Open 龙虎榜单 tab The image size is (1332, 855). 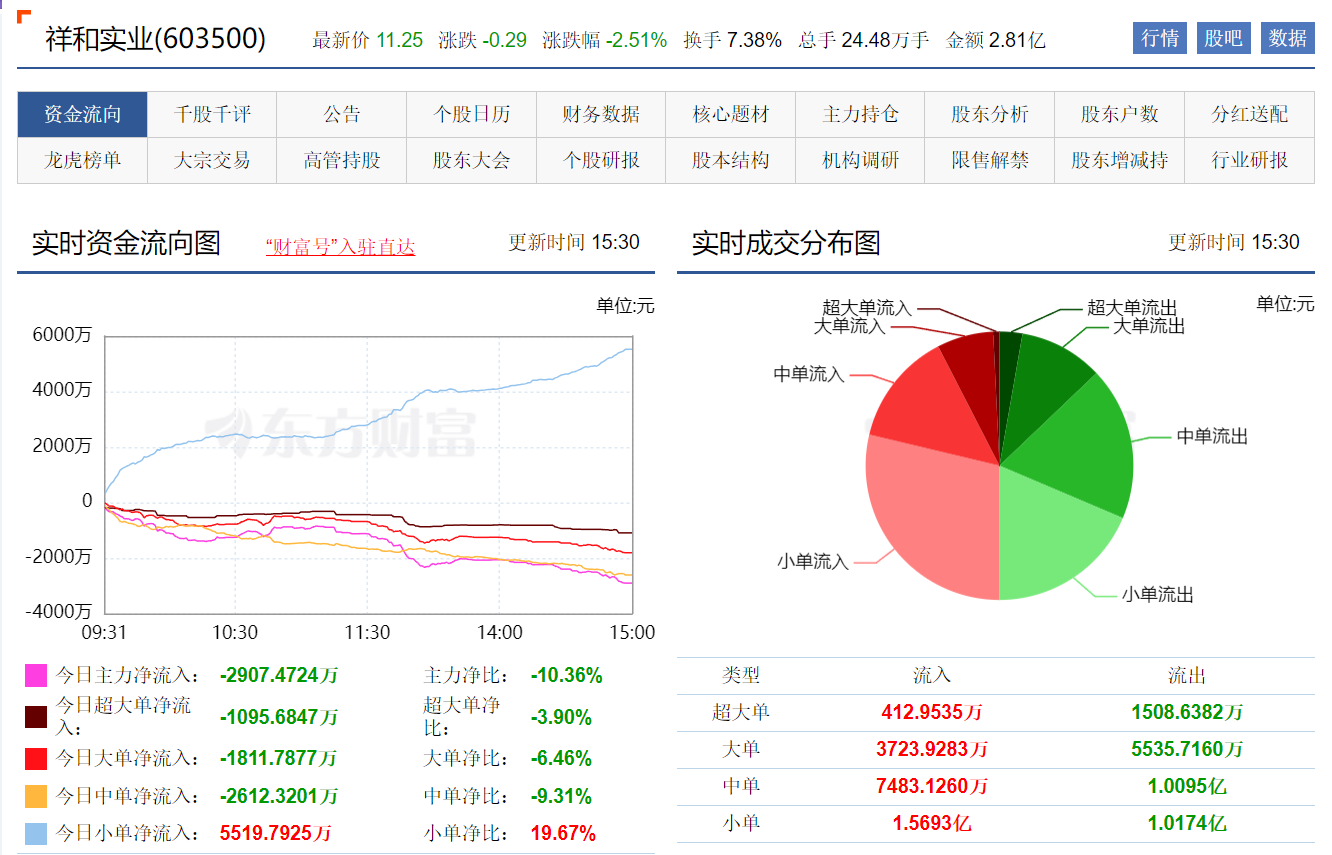pyautogui.click(x=82, y=160)
